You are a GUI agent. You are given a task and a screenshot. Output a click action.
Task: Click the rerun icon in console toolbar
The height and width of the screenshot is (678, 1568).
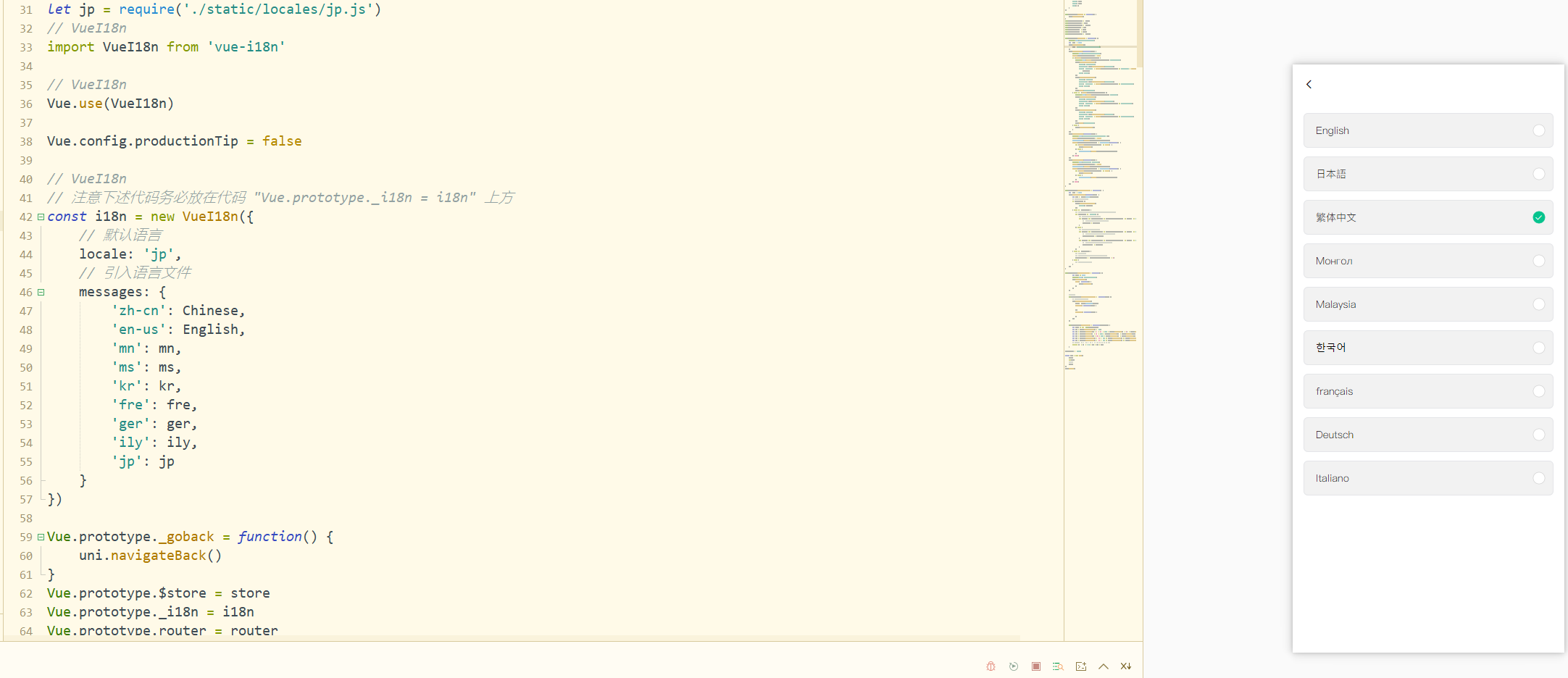[x=1014, y=666]
